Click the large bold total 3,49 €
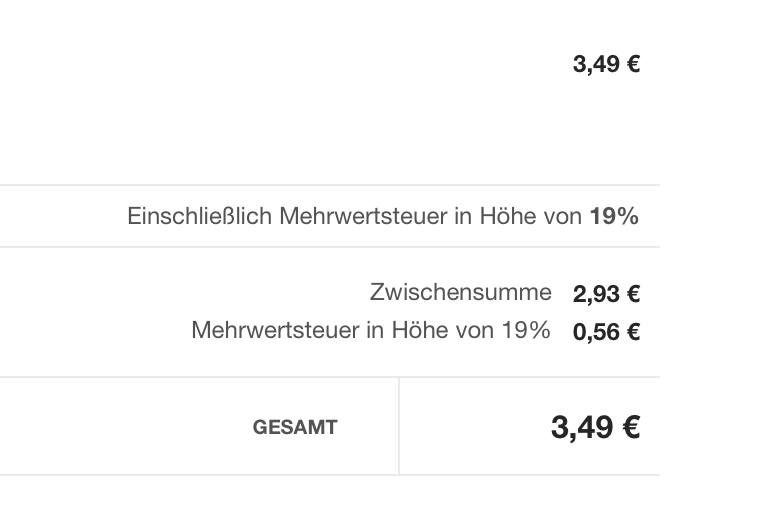774x506 pixels. (x=595, y=428)
